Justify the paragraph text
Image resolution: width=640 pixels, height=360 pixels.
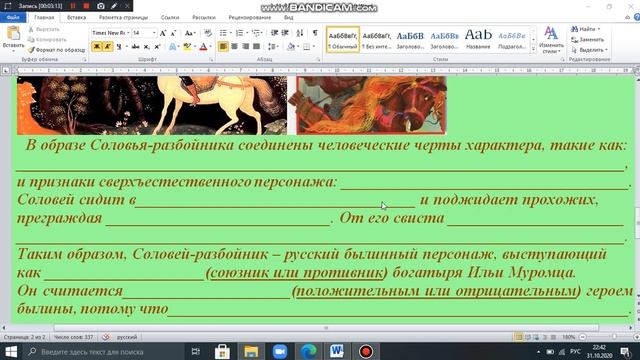pos(256,47)
